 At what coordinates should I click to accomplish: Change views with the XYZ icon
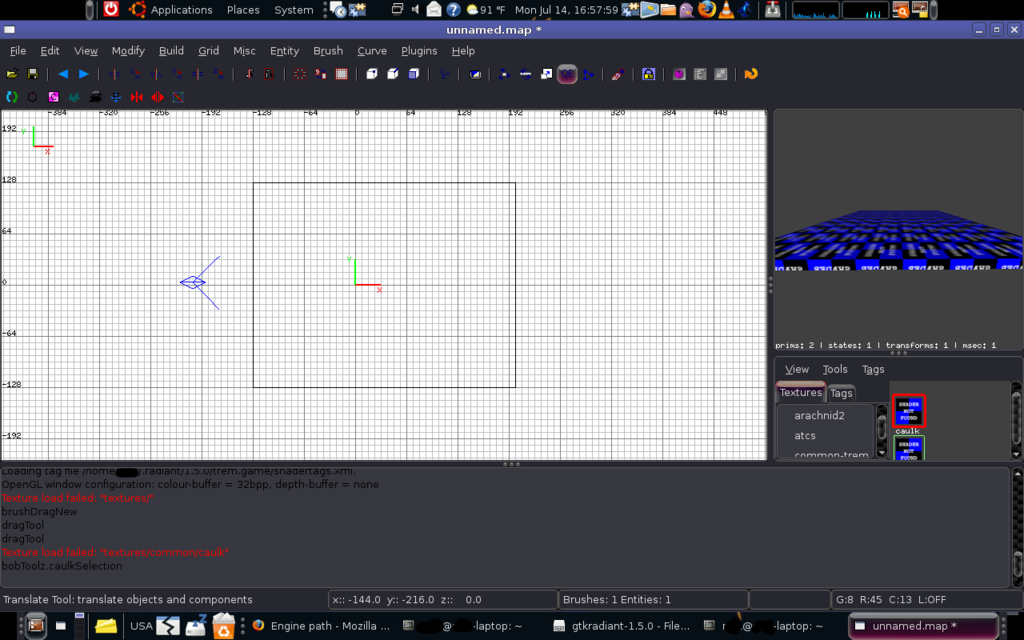pyautogui.click(x=444, y=74)
